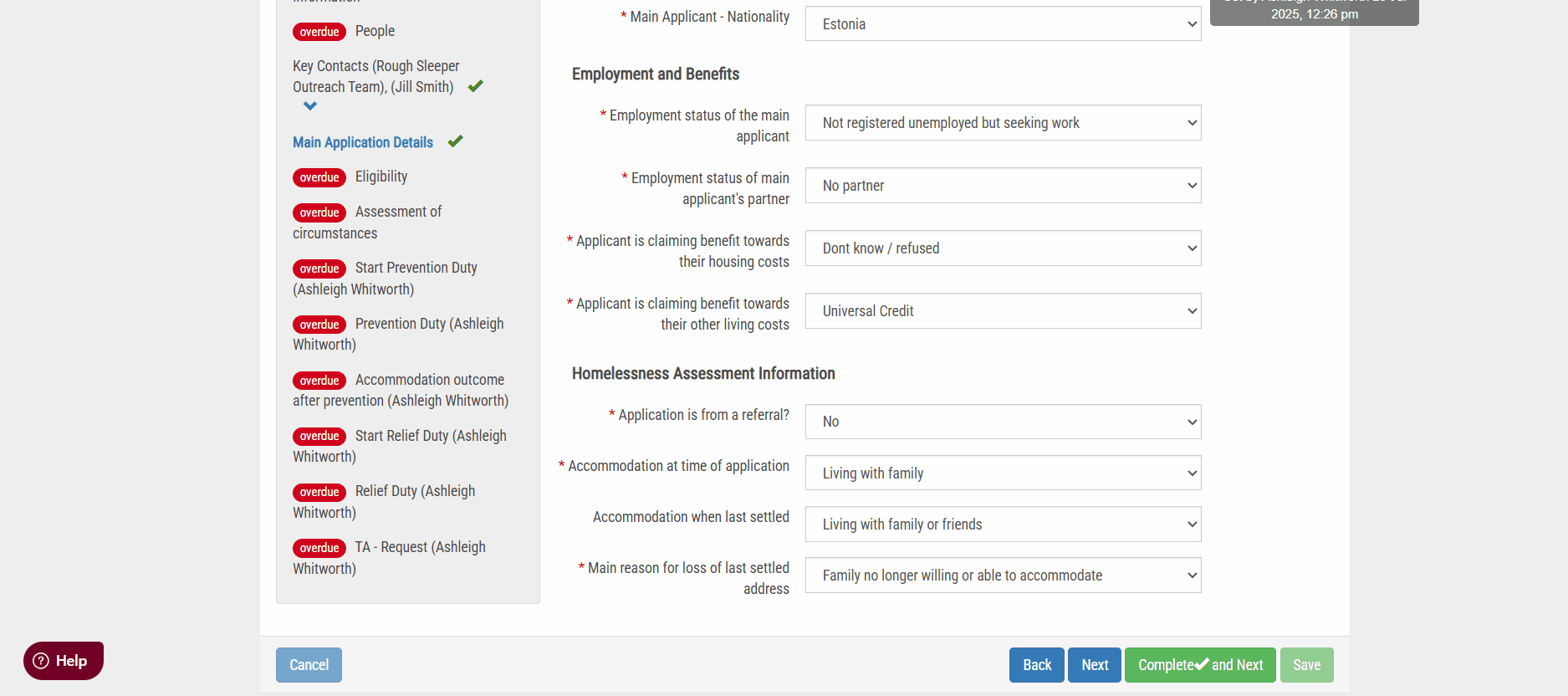Open the Application is from a referral dropdown

coord(1003,422)
